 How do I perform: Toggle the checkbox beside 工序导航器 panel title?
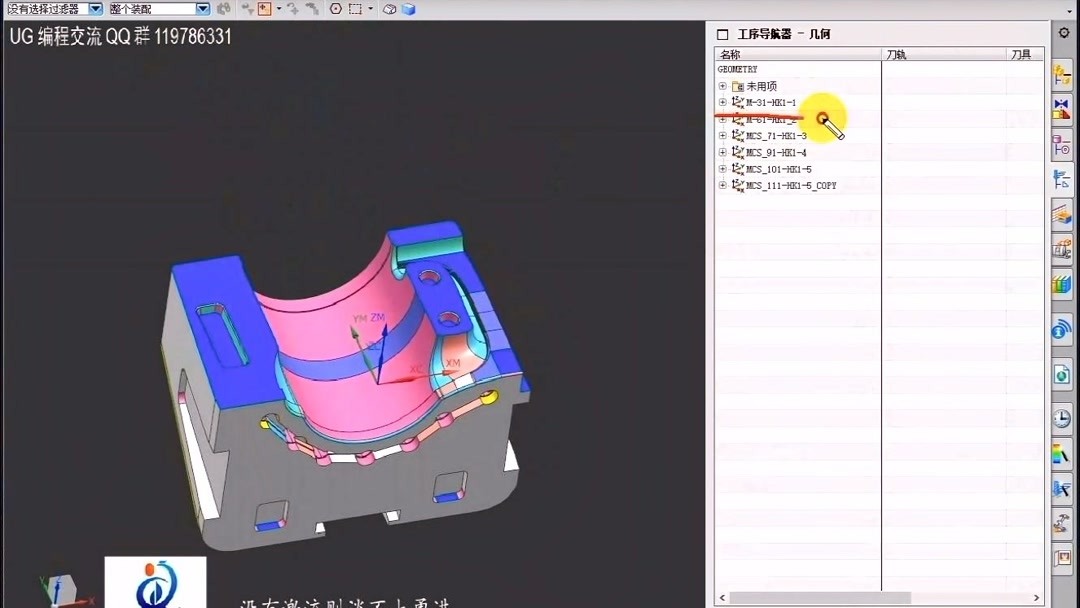722,33
